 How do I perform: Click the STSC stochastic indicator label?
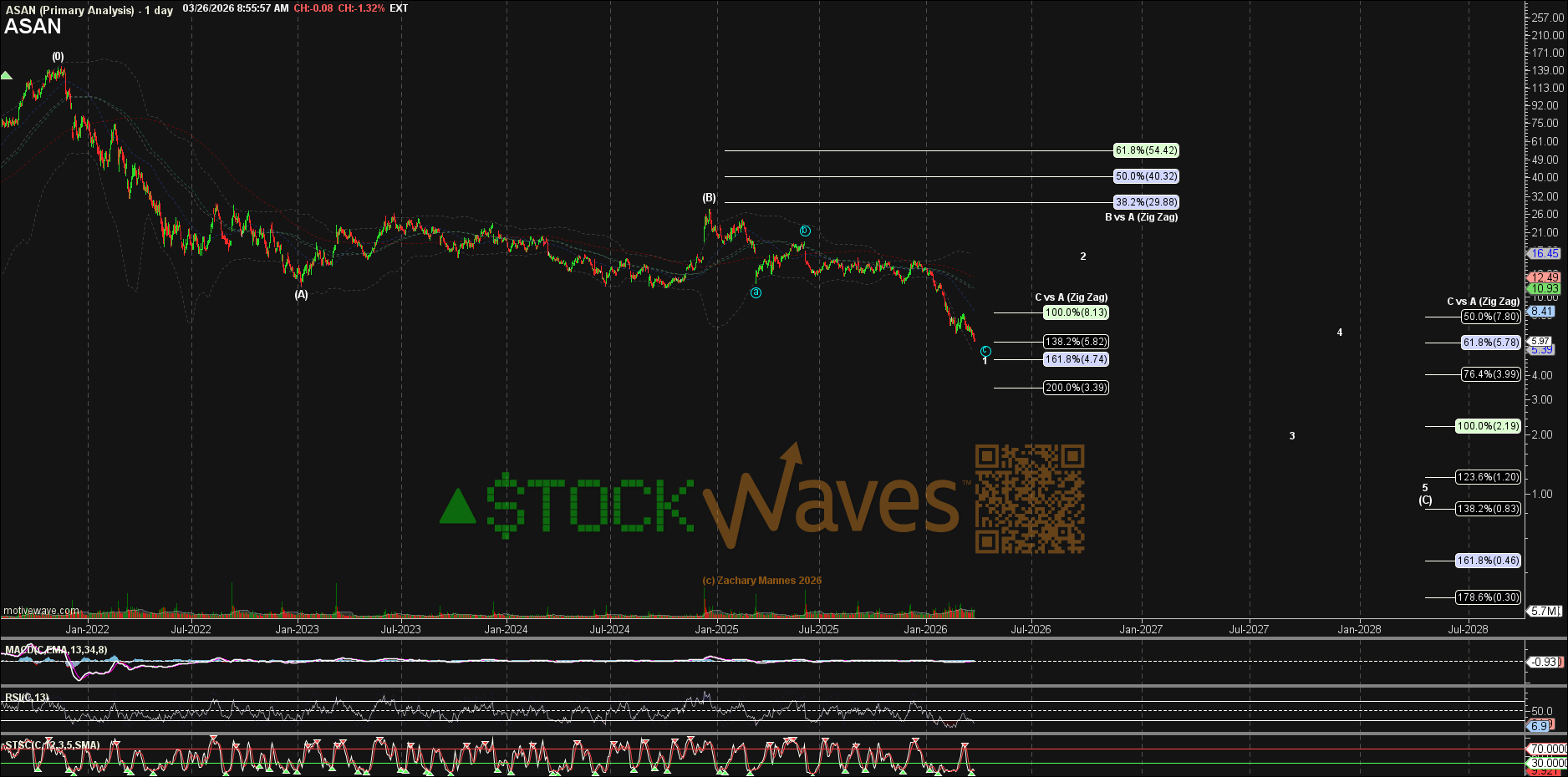(52, 745)
